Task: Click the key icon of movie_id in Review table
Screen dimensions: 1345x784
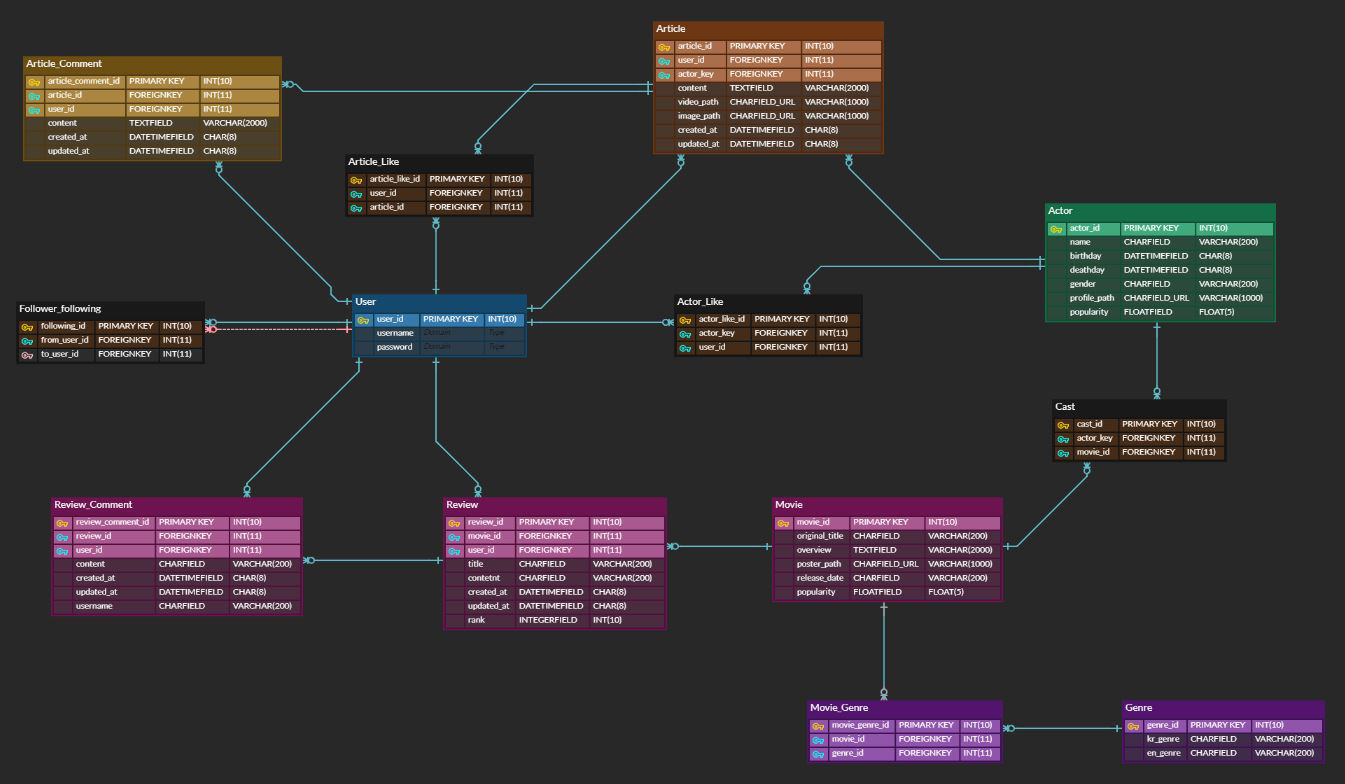Action: click(x=455, y=537)
